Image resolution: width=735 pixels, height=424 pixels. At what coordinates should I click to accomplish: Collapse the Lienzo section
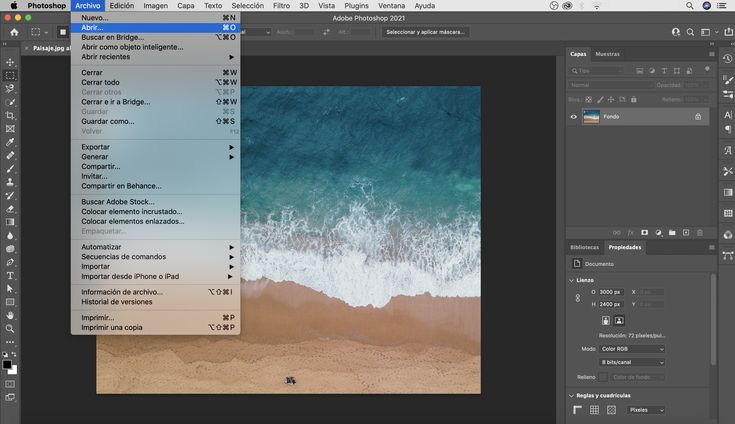(x=571, y=281)
